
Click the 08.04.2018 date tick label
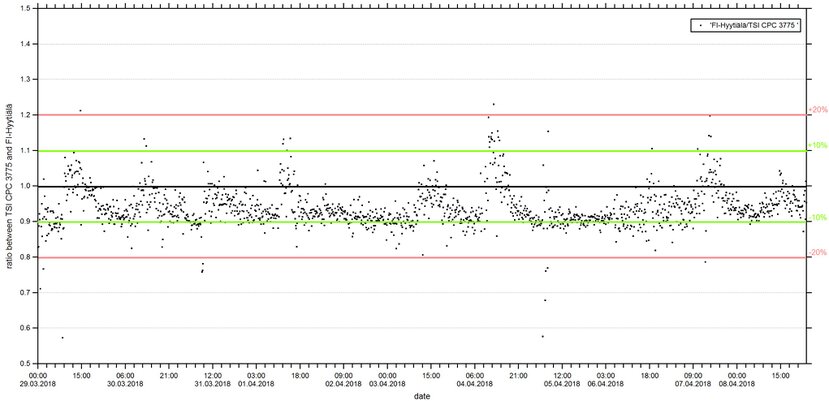pyautogui.click(x=737, y=383)
